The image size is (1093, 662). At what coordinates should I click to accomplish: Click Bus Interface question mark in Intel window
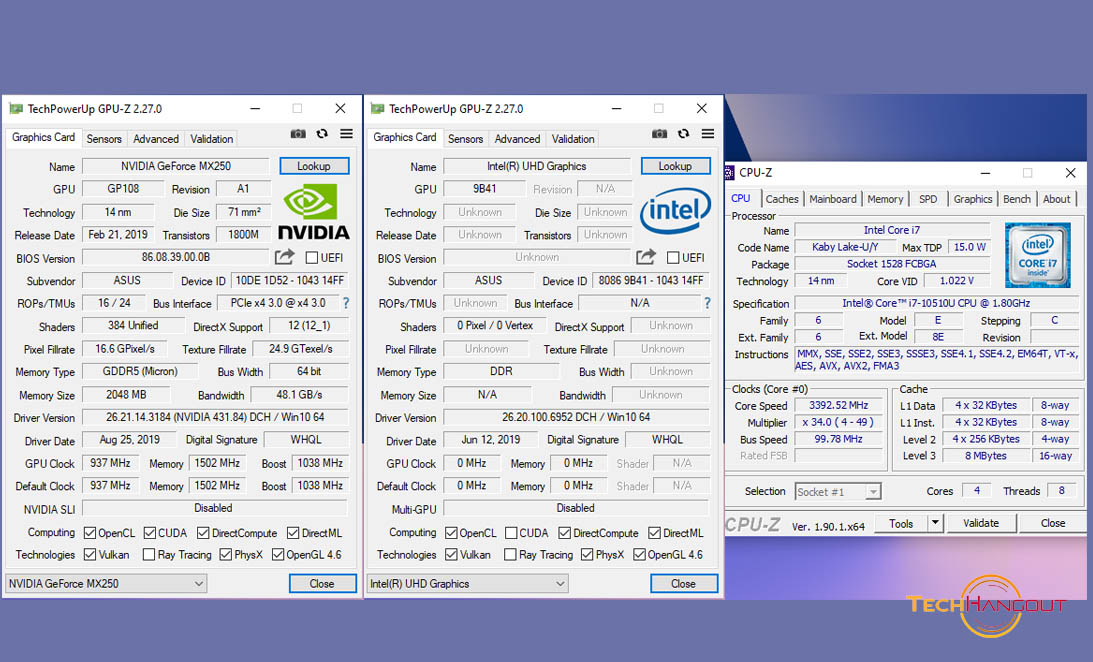(x=708, y=303)
